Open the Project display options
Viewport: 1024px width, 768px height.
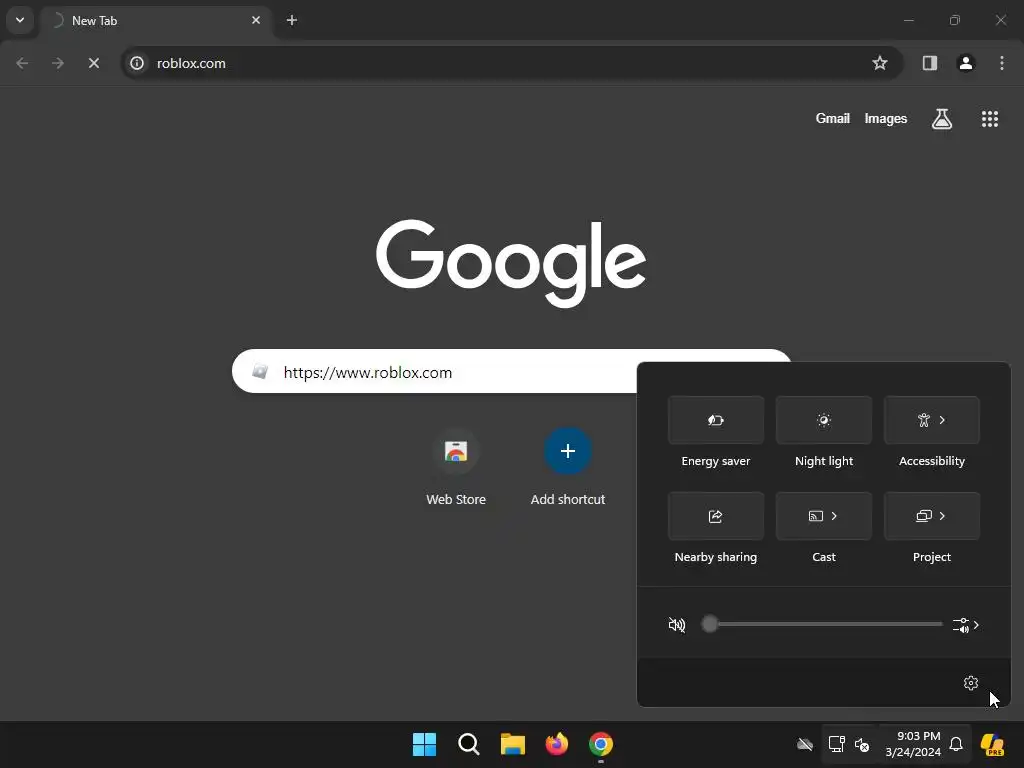(x=931, y=516)
